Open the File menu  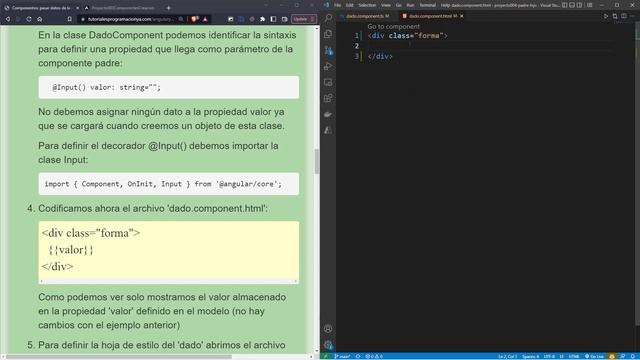(x=337, y=5)
